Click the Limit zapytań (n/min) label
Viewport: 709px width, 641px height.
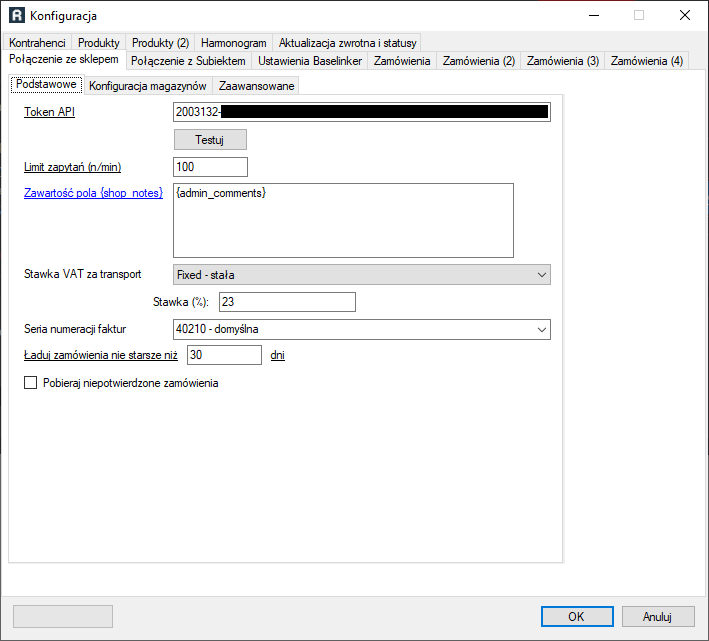pyautogui.click(x=72, y=167)
